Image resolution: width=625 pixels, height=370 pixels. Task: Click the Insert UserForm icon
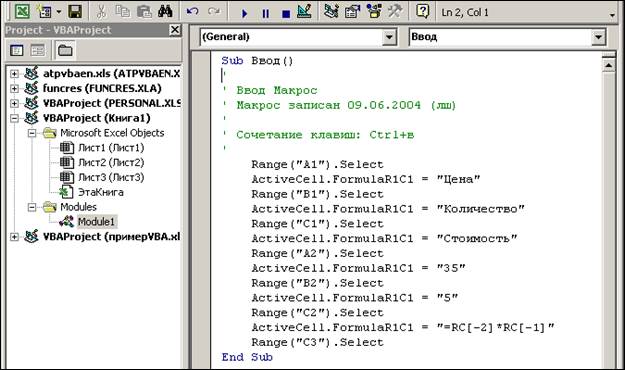[x=44, y=12]
